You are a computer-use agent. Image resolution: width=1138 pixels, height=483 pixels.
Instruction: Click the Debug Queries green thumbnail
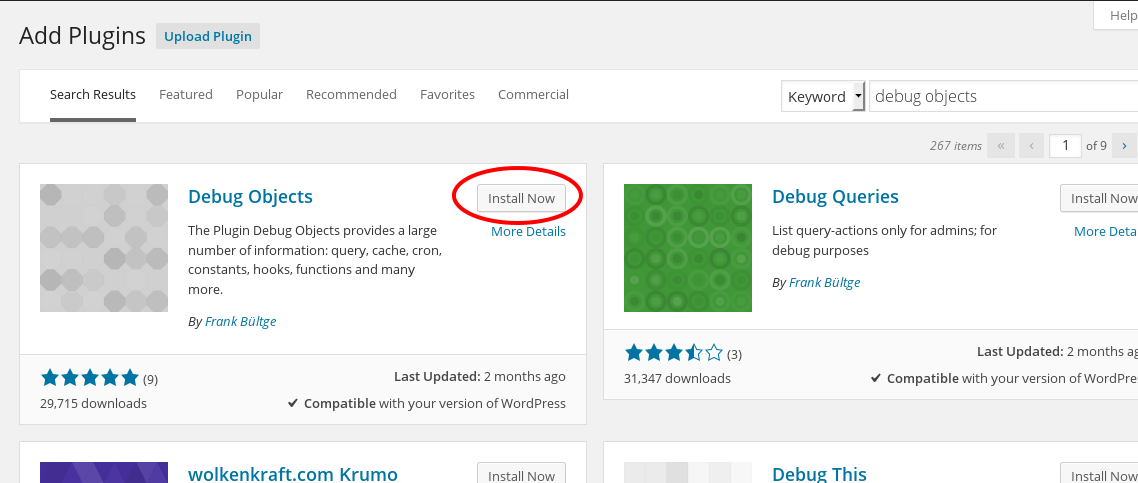point(688,248)
